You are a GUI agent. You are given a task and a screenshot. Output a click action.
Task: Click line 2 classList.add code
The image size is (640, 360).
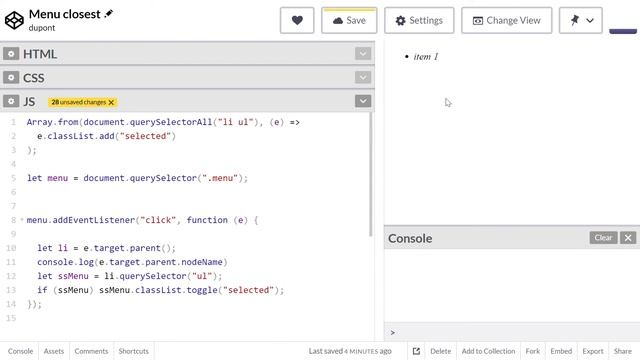(106, 136)
